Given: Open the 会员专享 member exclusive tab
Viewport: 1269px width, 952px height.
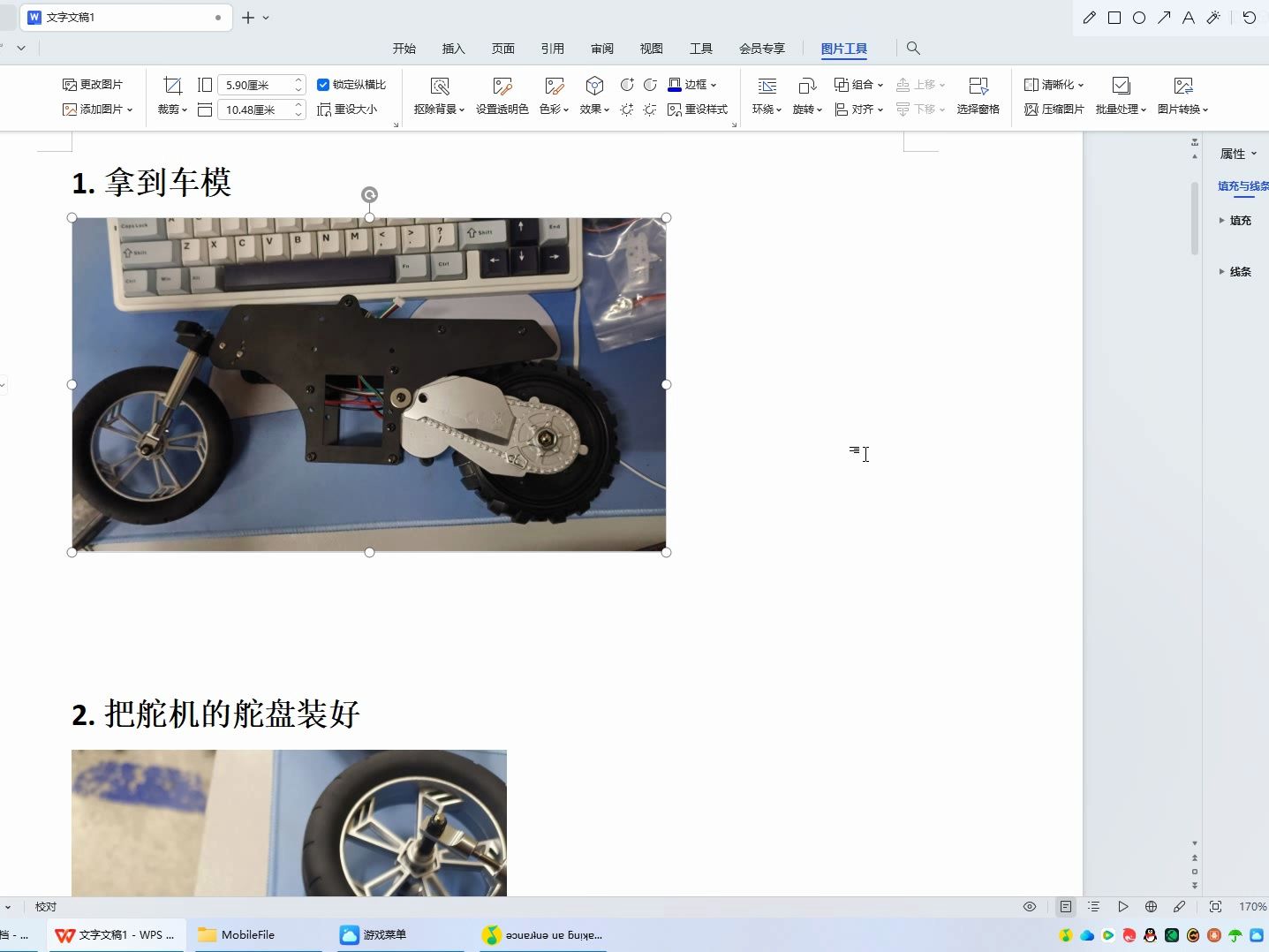Looking at the screenshot, I should click(762, 49).
